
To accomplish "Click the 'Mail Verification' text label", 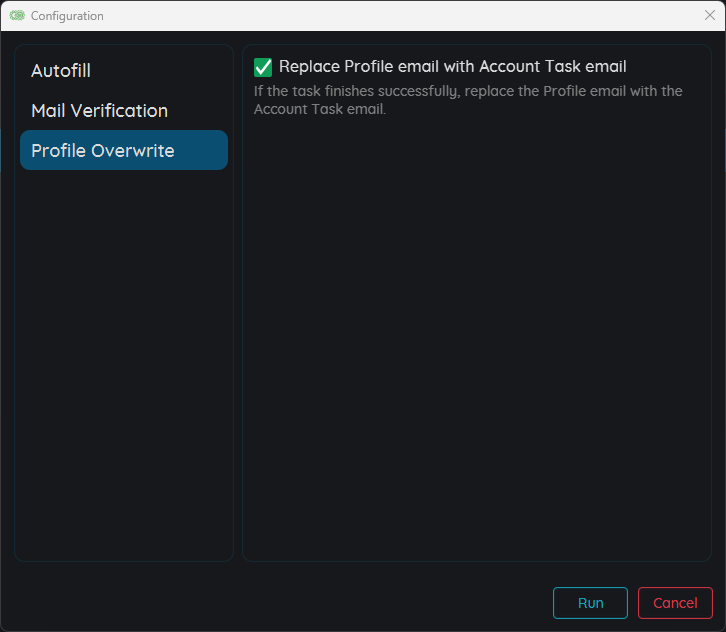I will (x=99, y=111).
